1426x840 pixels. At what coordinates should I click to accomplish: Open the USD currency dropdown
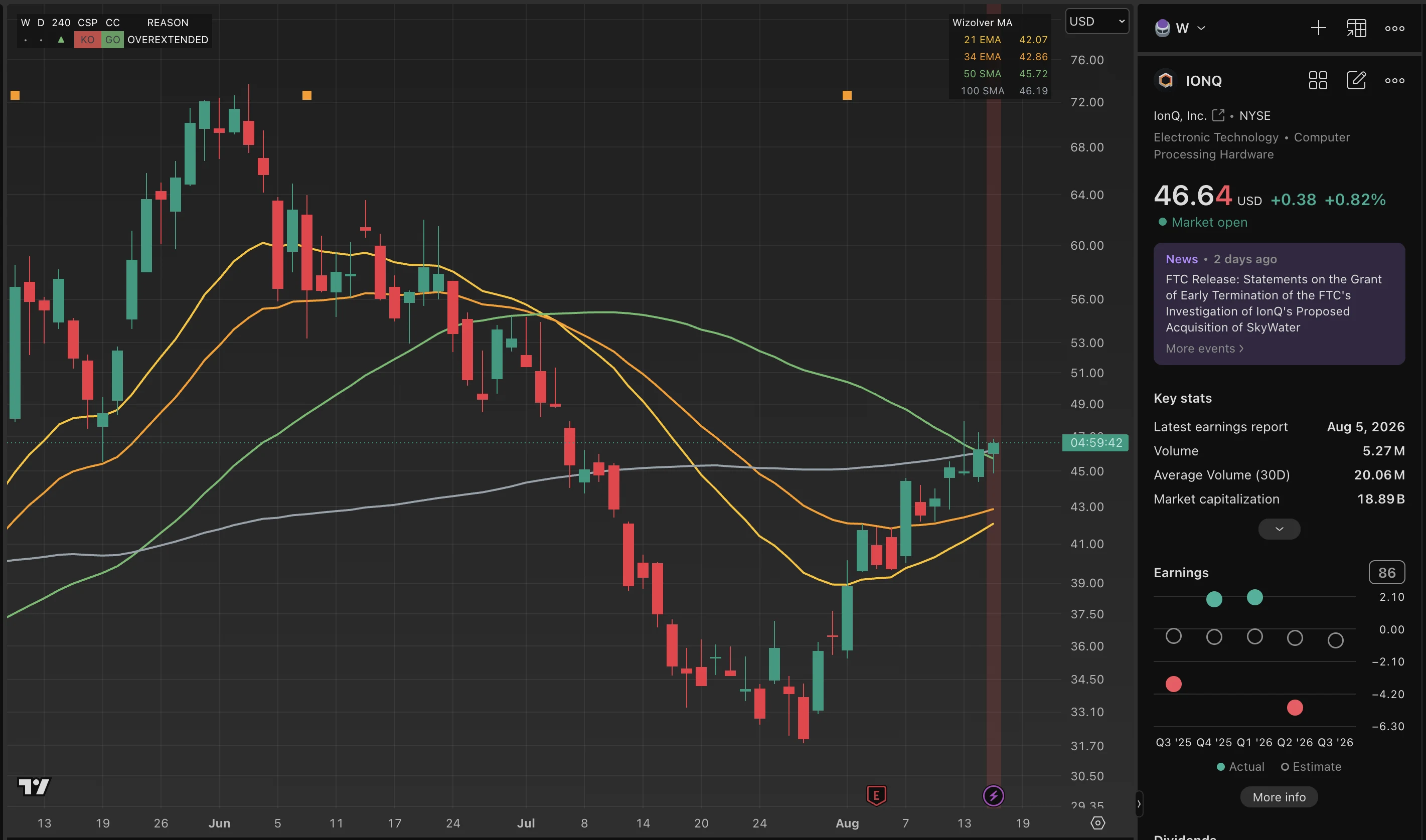point(1097,22)
